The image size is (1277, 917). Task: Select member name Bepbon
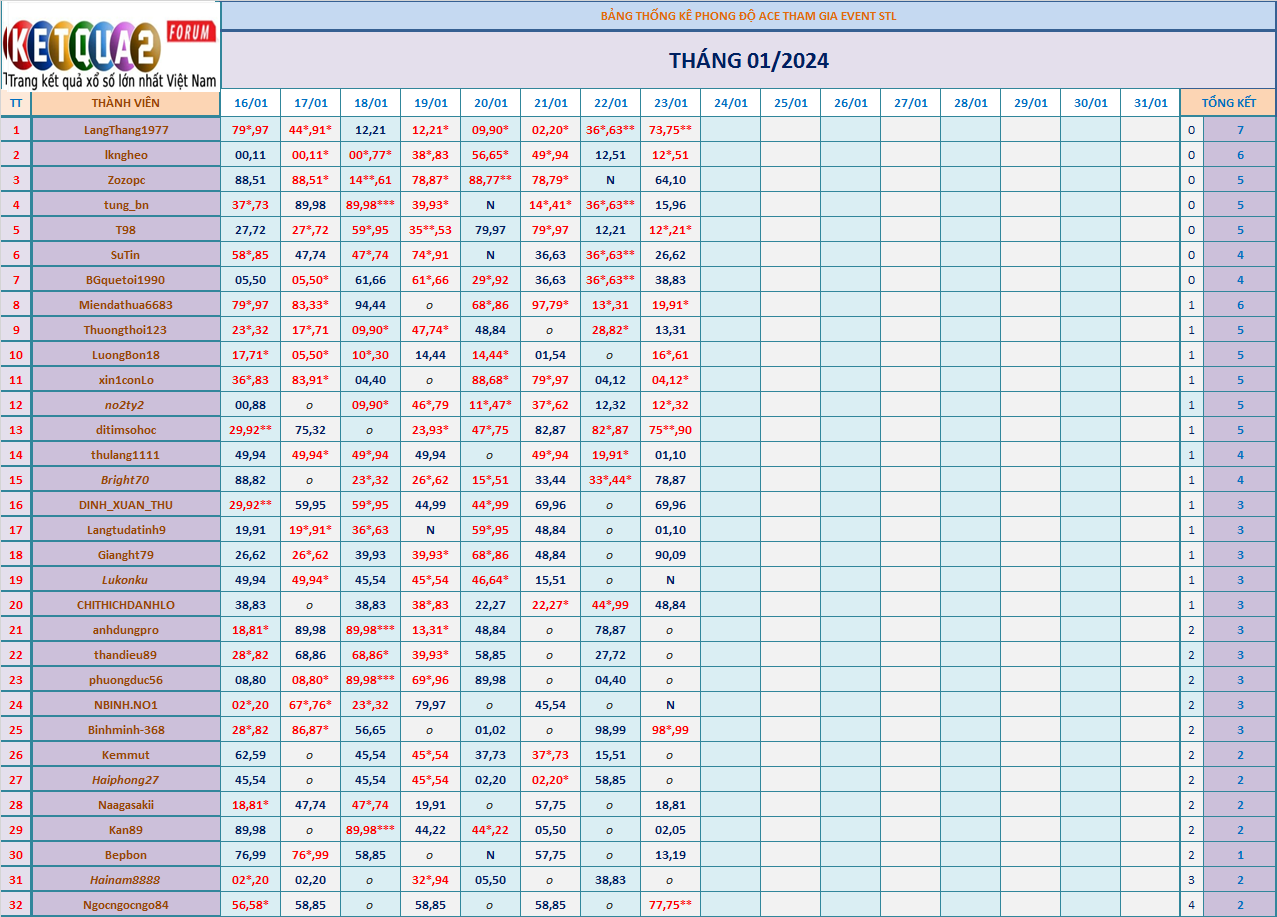(126, 855)
